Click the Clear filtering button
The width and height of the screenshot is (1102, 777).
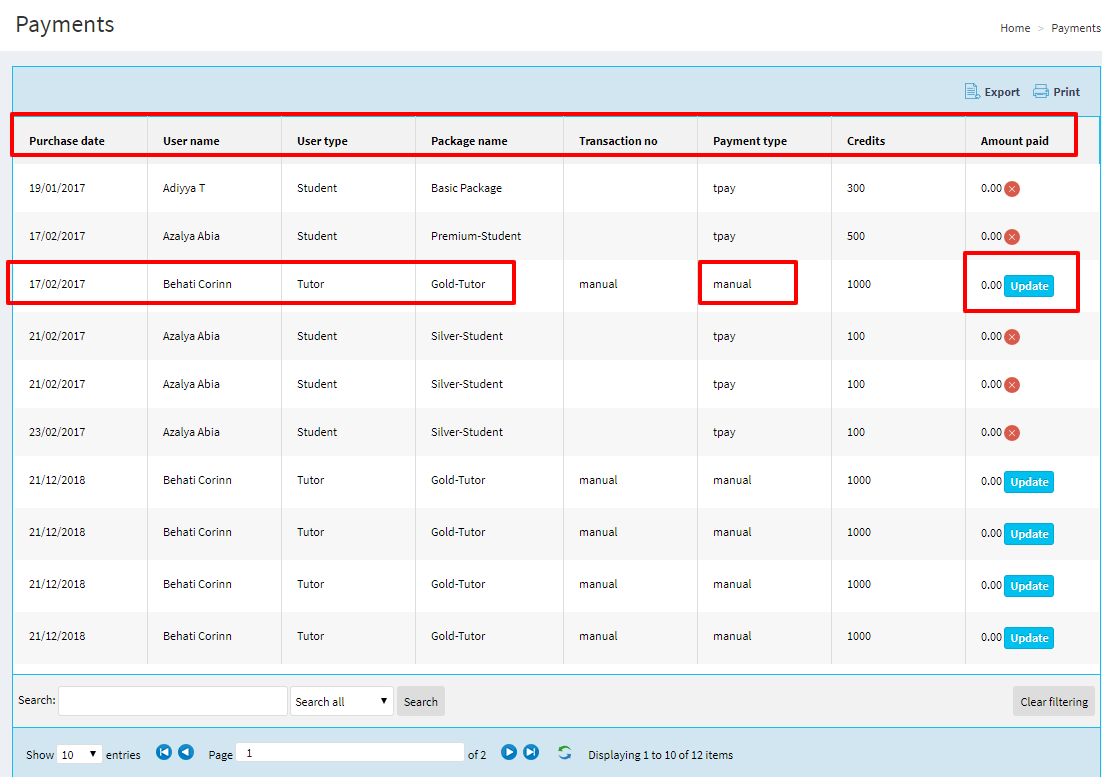(1053, 702)
